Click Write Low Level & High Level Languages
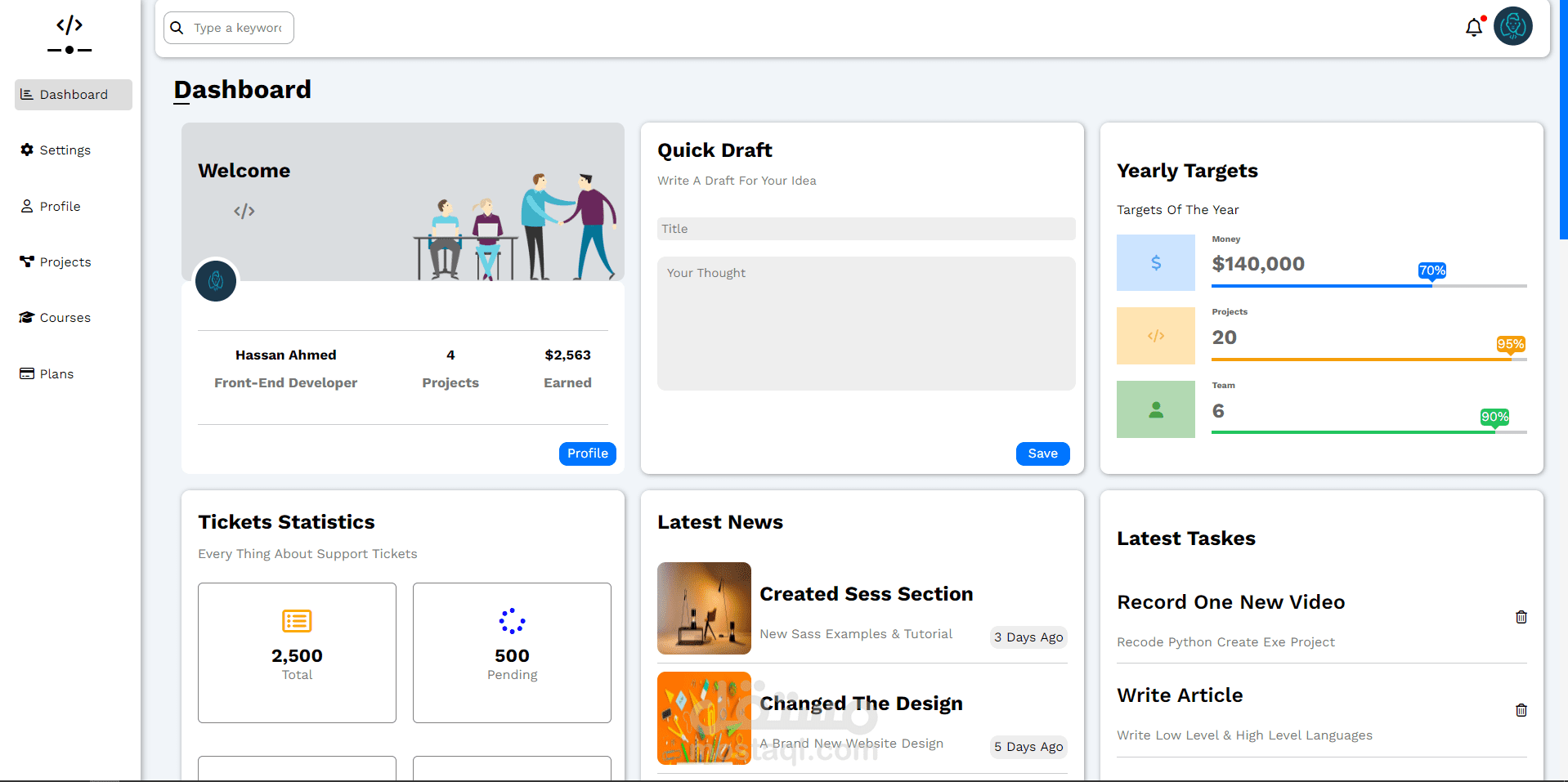This screenshot has height=782, width=1568. (x=1244, y=735)
